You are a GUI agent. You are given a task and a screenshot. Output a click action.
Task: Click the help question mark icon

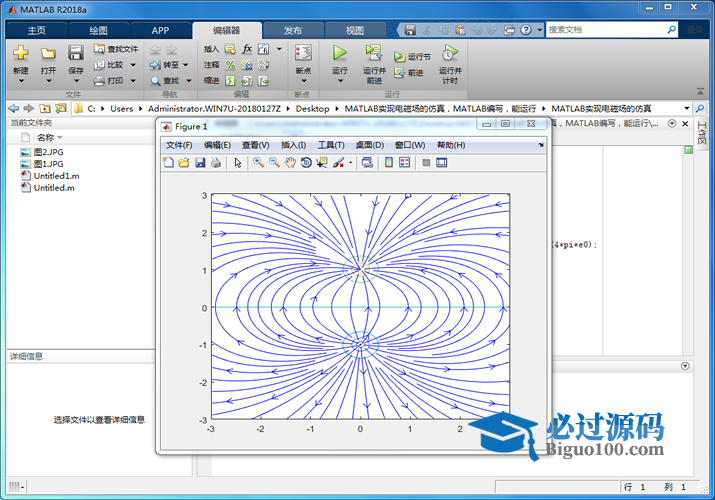526,30
